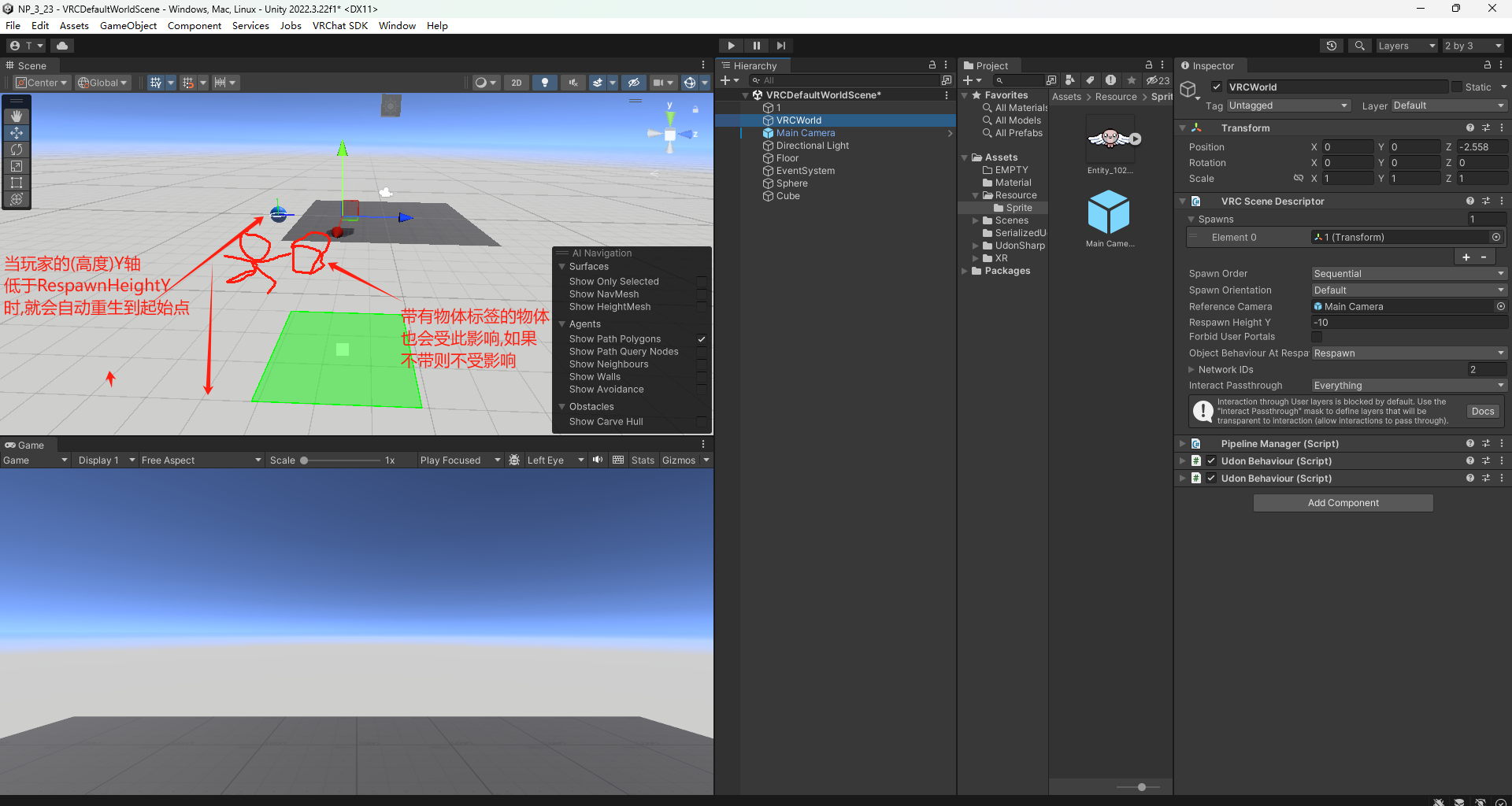The height and width of the screenshot is (806, 1512).
Task: Toggle Show Path Polygons checkbox
Action: tap(701, 339)
